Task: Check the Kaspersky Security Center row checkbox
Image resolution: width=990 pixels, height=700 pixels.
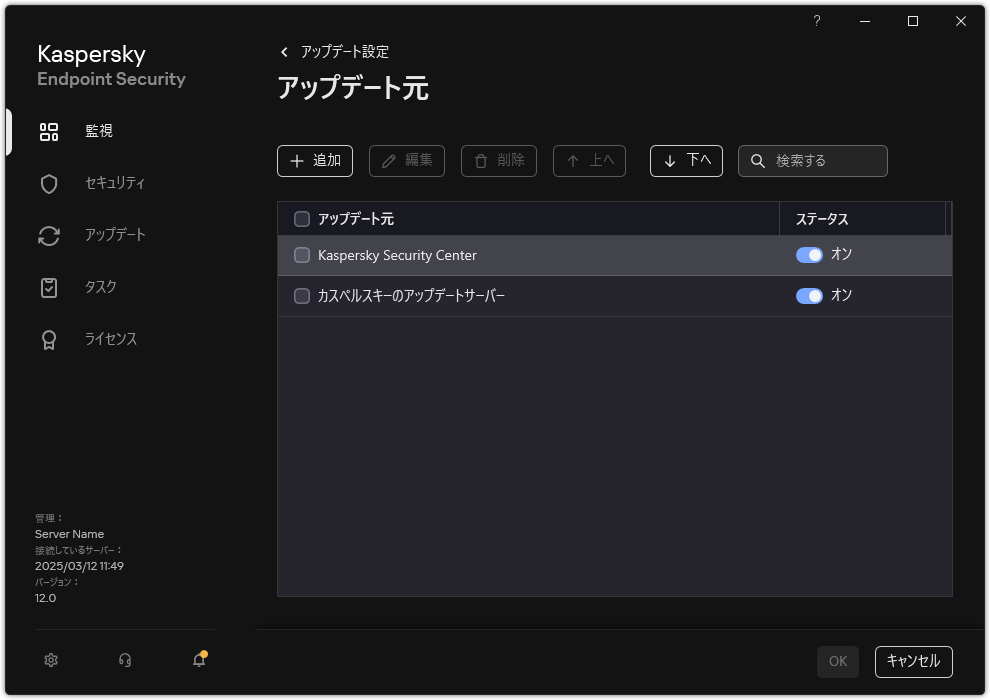Action: tap(300, 255)
